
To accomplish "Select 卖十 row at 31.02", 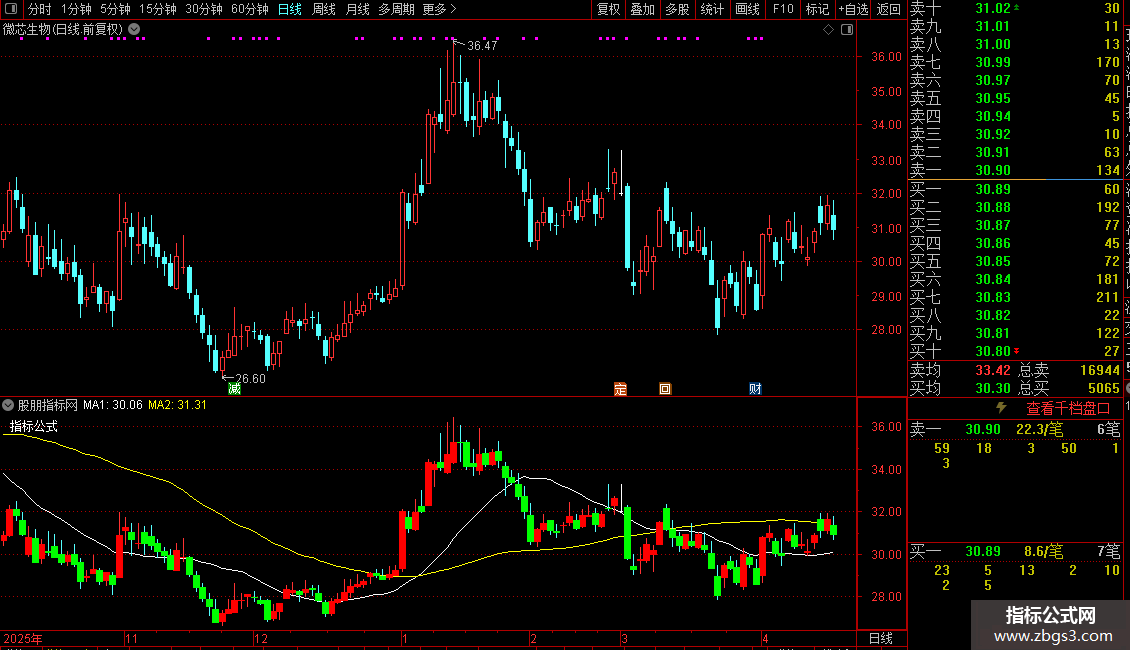I will (x=1015, y=8).
